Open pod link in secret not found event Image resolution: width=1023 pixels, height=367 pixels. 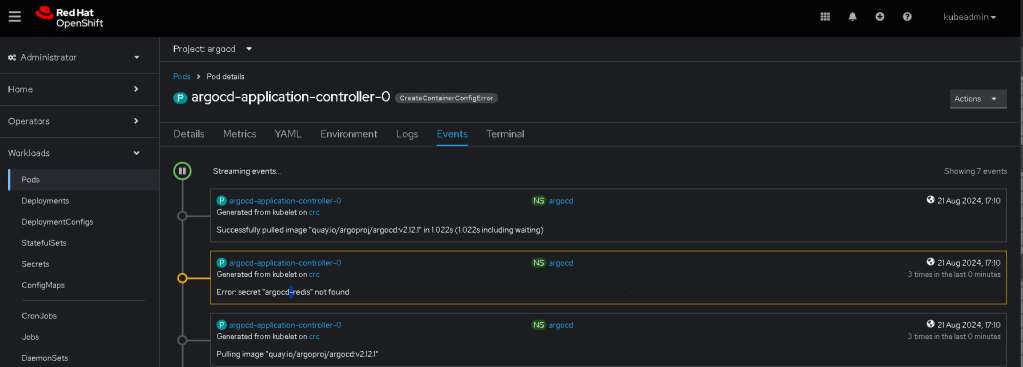tap(285, 263)
